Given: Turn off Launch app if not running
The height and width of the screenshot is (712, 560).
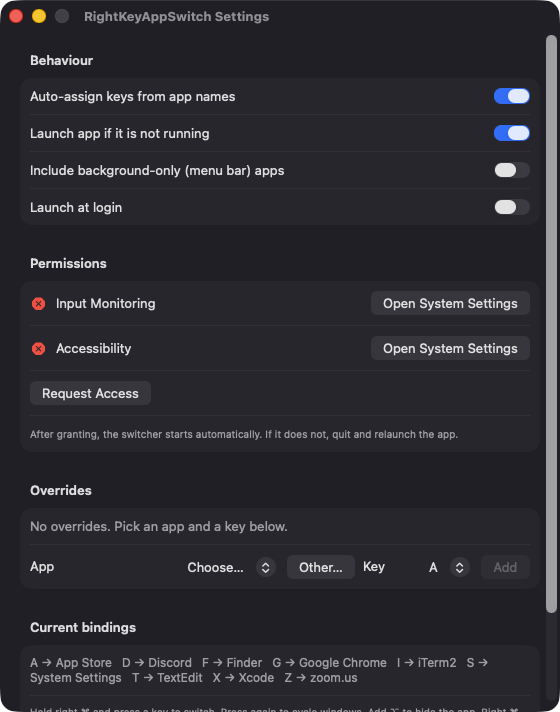Looking at the screenshot, I should [x=511, y=133].
